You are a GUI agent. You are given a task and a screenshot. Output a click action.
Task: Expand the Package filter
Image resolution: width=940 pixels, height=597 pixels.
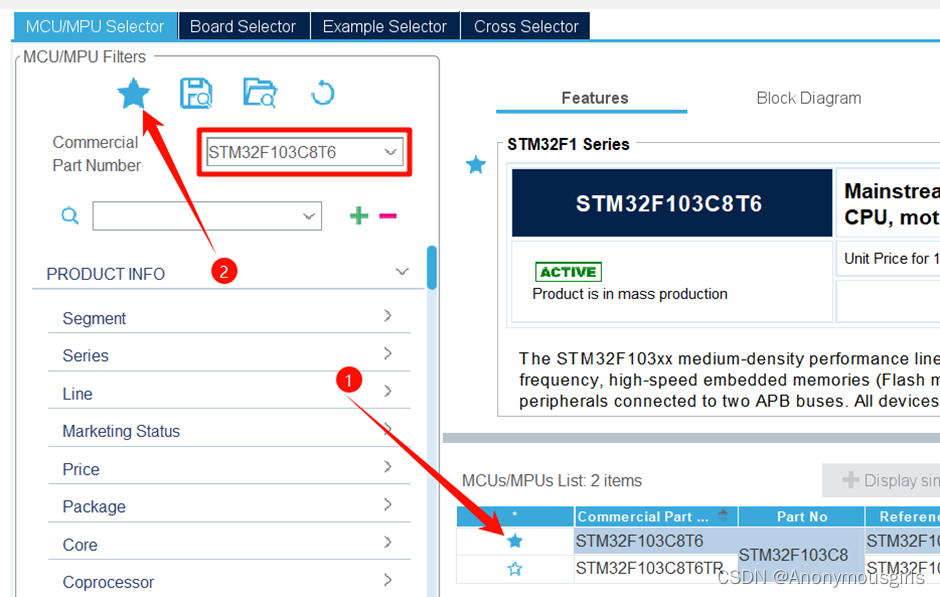388,504
